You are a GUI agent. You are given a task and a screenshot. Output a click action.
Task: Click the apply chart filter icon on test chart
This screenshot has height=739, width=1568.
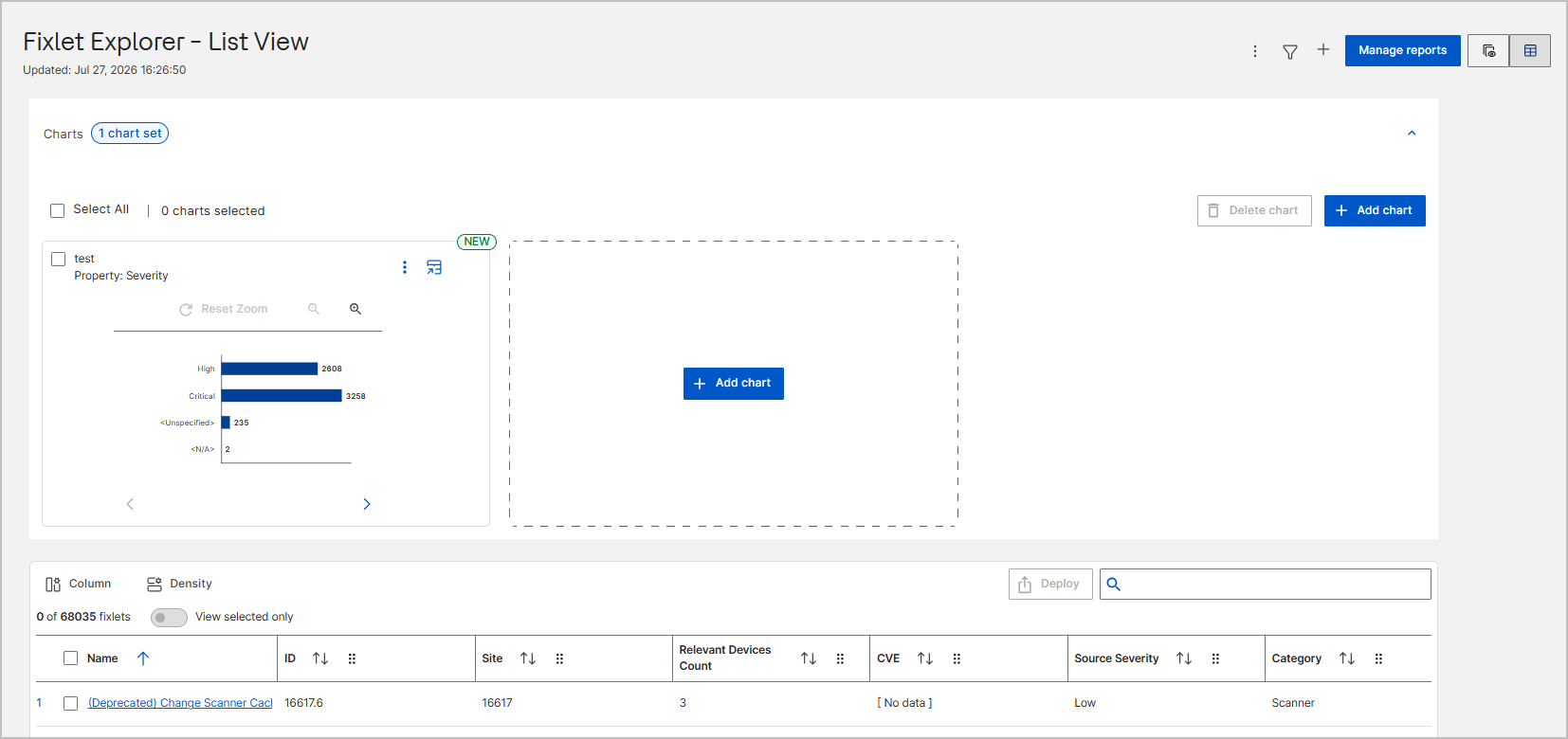434,267
